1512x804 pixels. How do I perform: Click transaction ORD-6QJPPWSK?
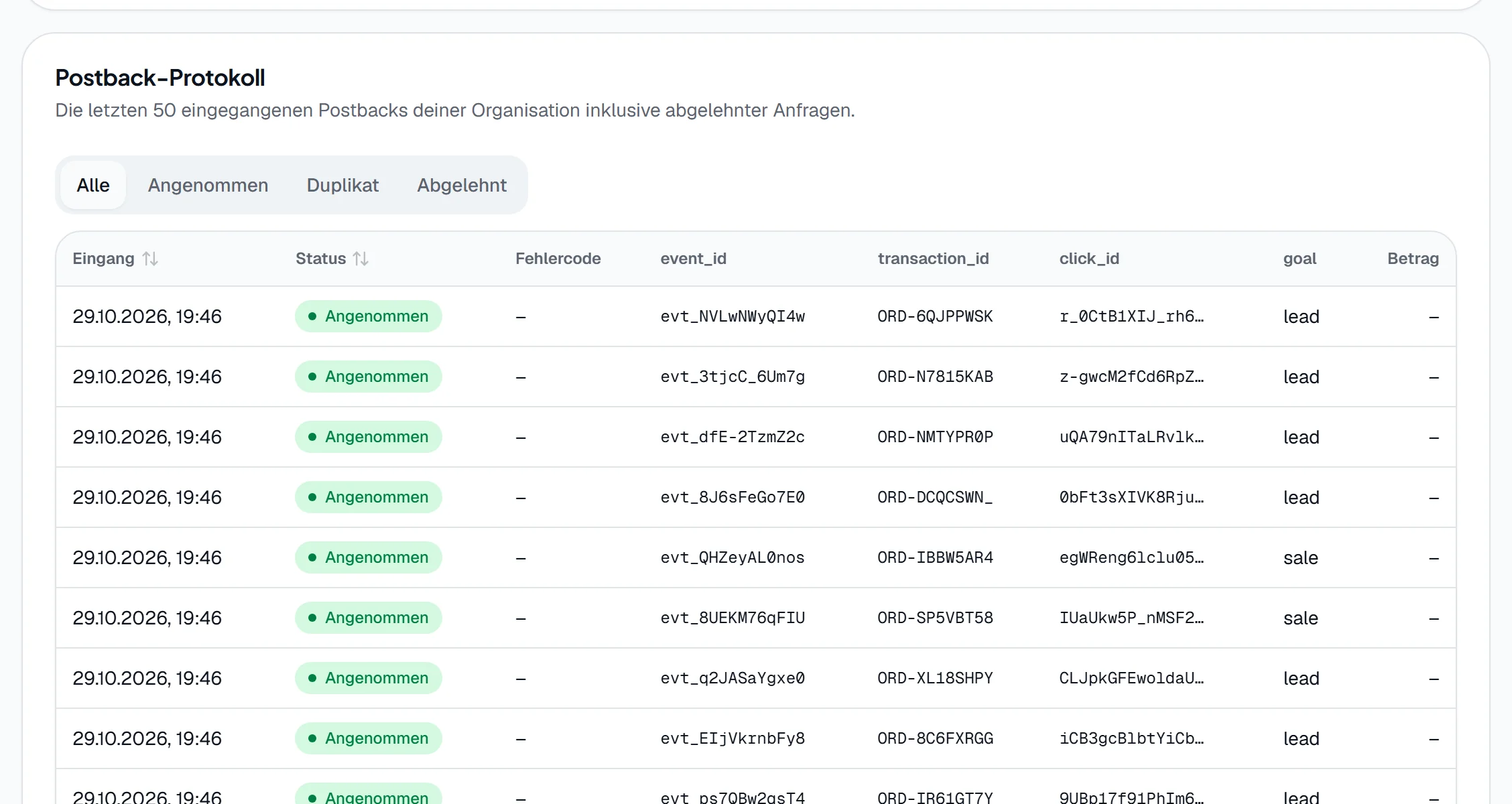point(935,316)
